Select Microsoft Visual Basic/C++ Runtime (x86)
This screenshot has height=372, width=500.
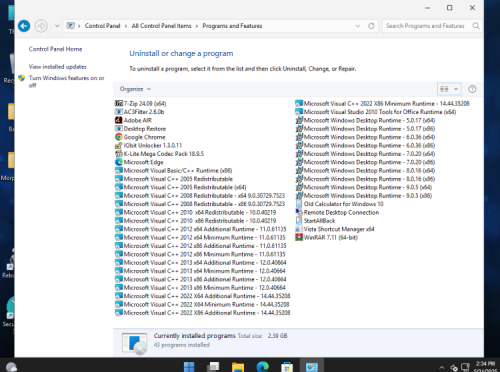click(x=173, y=170)
